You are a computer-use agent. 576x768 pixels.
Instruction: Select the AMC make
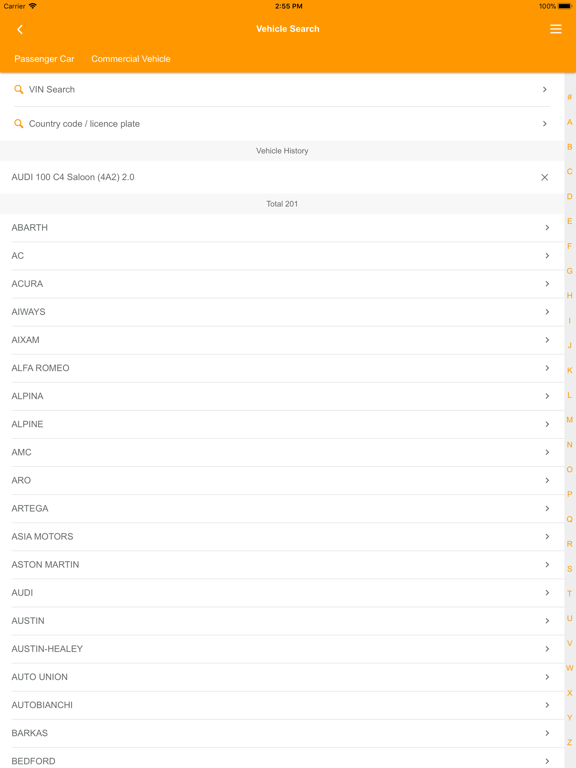click(x=282, y=452)
